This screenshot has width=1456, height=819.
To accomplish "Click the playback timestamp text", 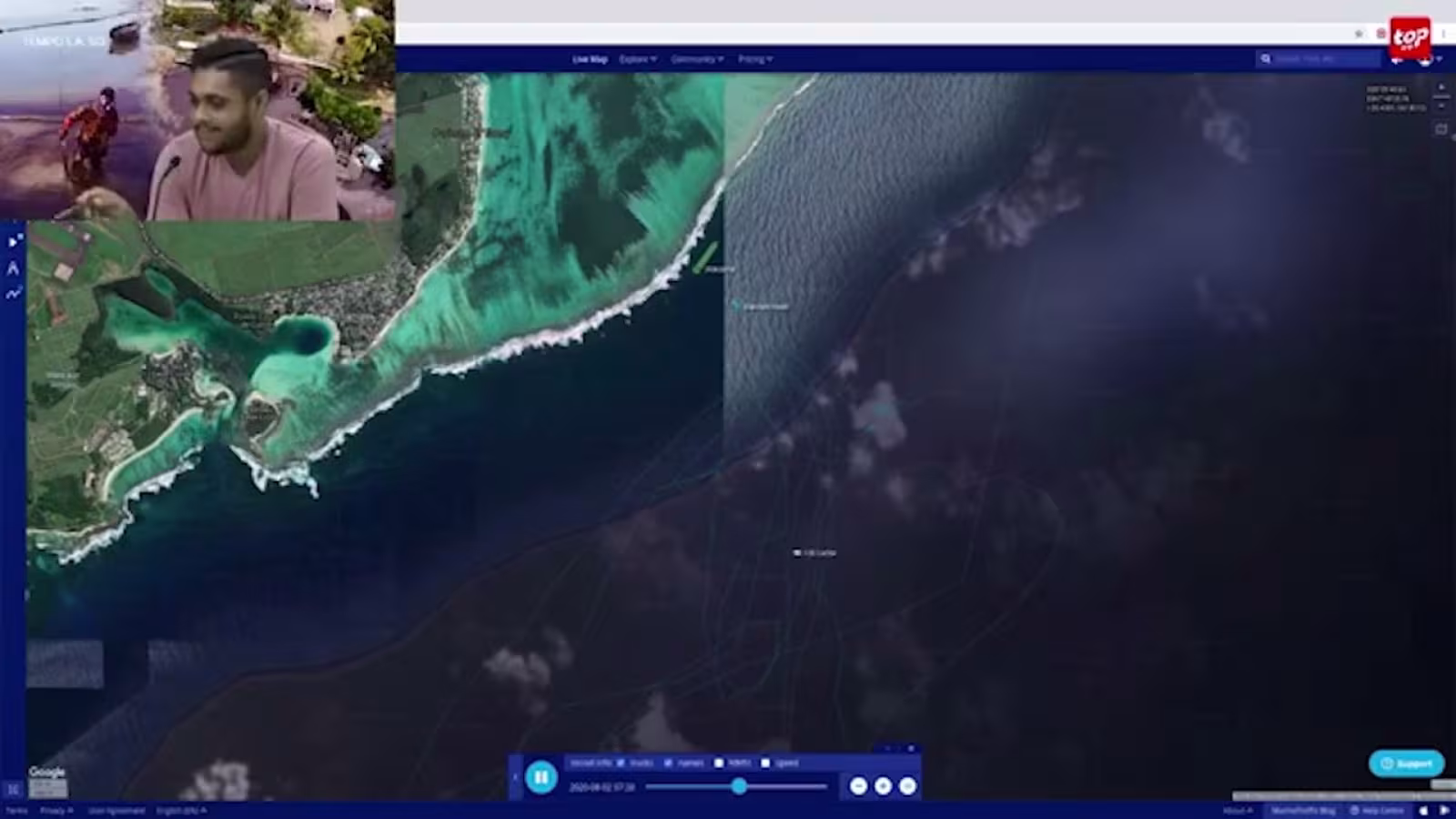I will 602,786.
